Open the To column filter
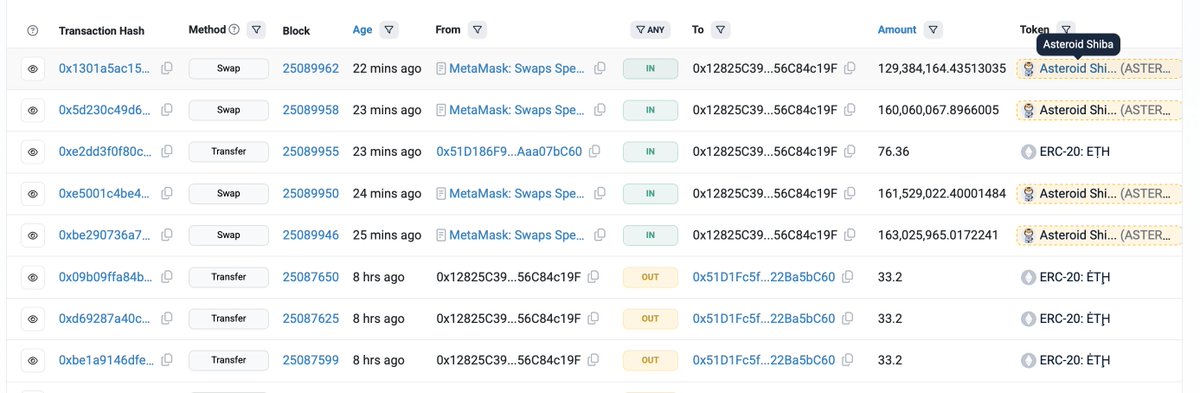This screenshot has width=1200, height=393. [722, 30]
